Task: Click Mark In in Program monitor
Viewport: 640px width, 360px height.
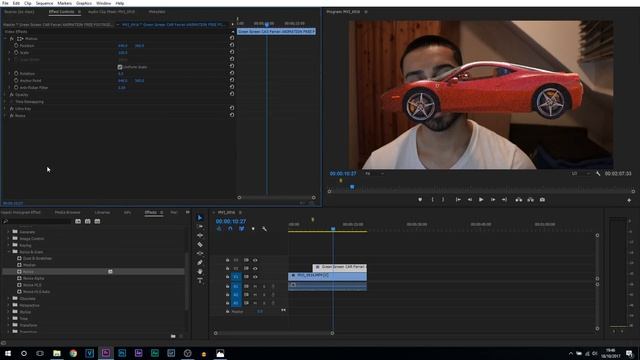Action: pyautogui.click(x=433, y=200)
